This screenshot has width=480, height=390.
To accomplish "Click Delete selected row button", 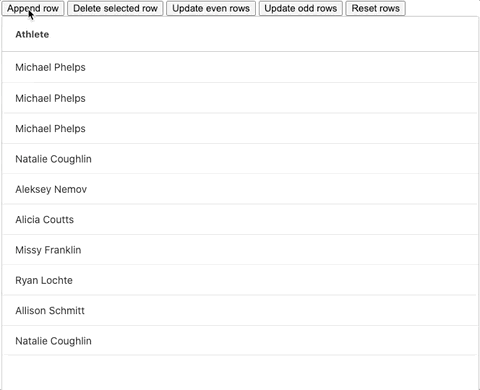I will coord(115,8).
